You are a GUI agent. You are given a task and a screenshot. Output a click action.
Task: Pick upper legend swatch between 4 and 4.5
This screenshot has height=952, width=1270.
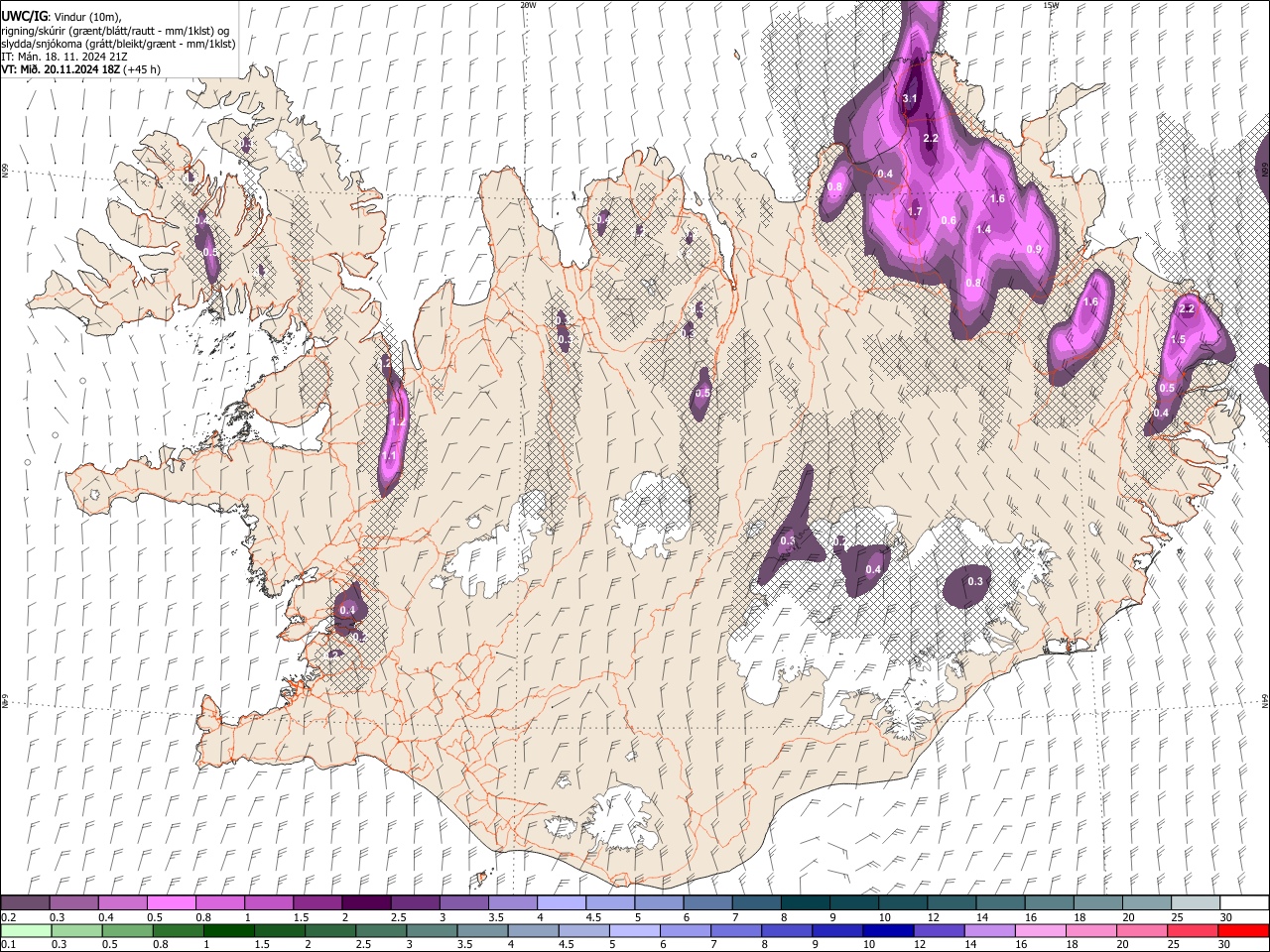point(562,902)
